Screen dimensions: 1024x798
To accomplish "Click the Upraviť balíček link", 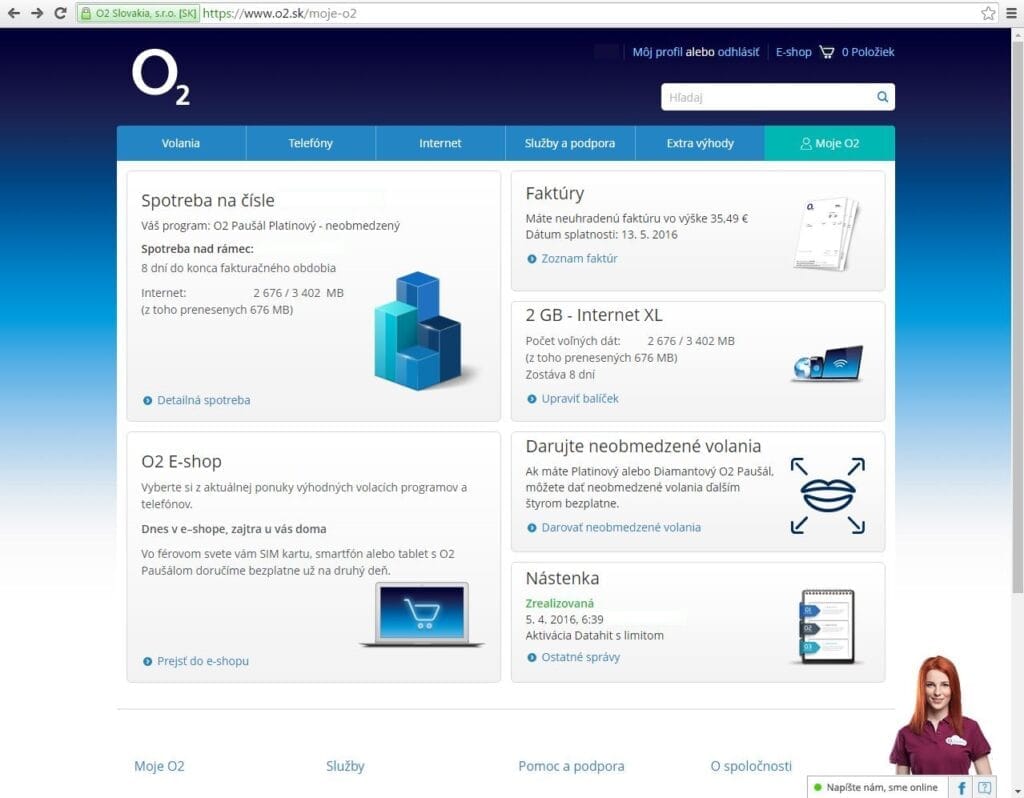I will (x=579, y=398).
